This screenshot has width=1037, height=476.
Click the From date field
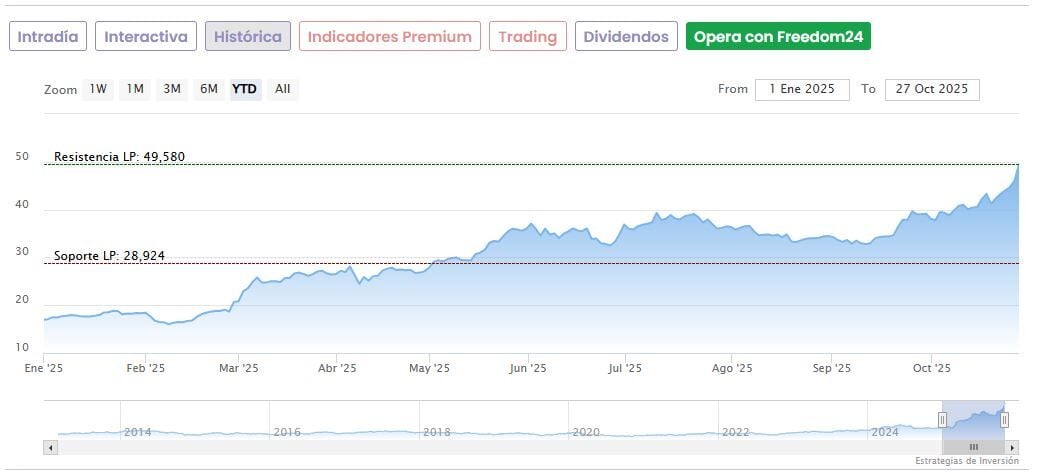point(802,89)
